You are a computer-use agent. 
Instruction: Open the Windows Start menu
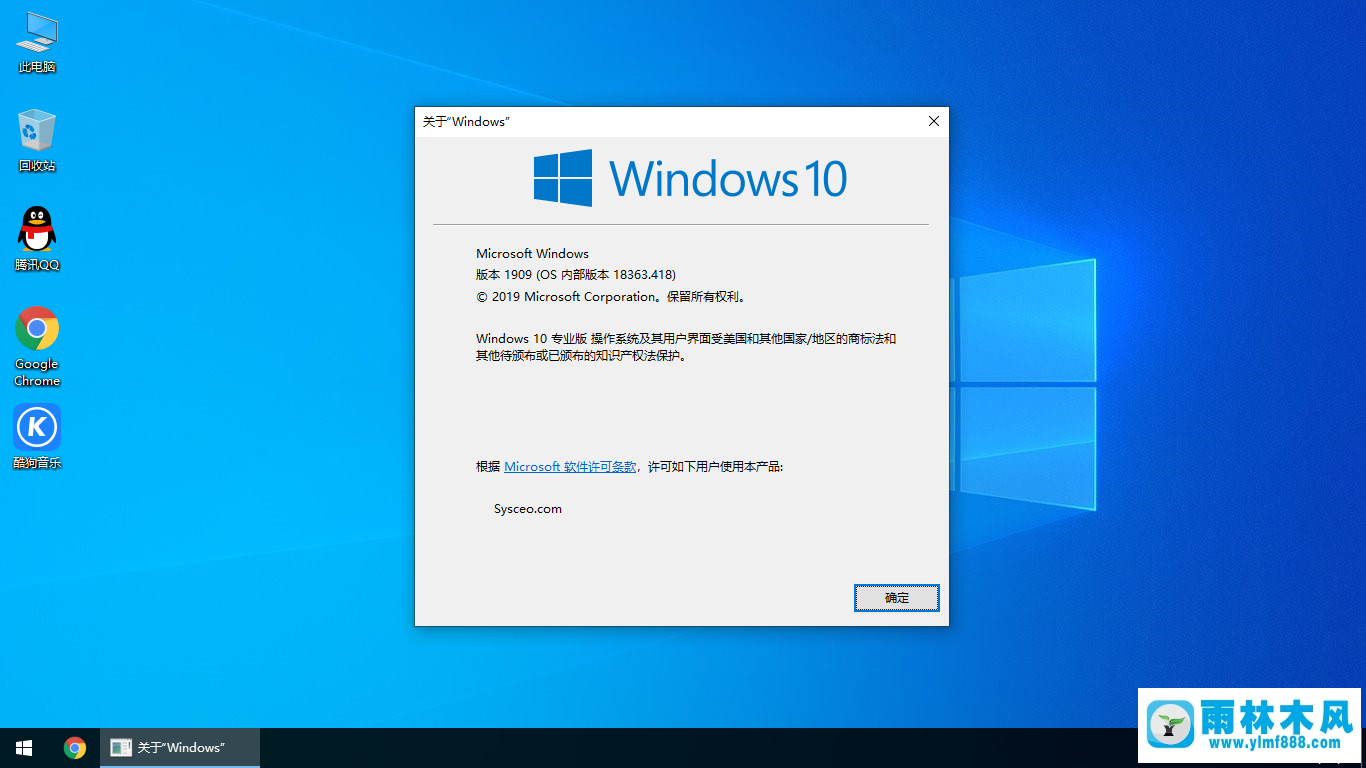click(24, 748)
